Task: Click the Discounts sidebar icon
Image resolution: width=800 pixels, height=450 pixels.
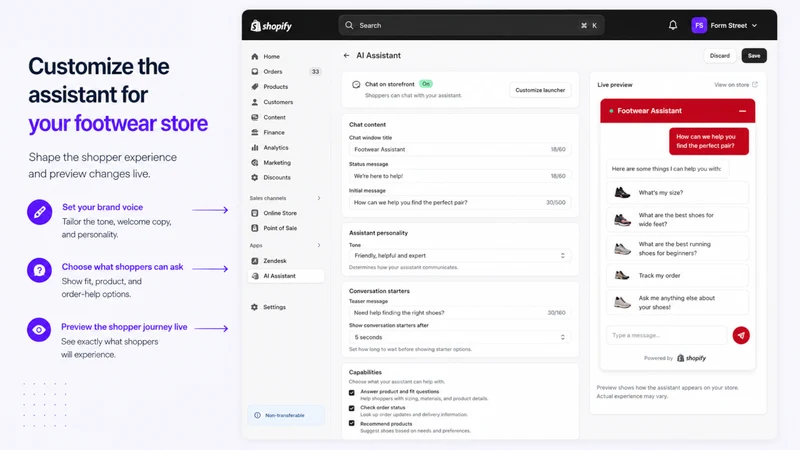Action: (255, 178)
